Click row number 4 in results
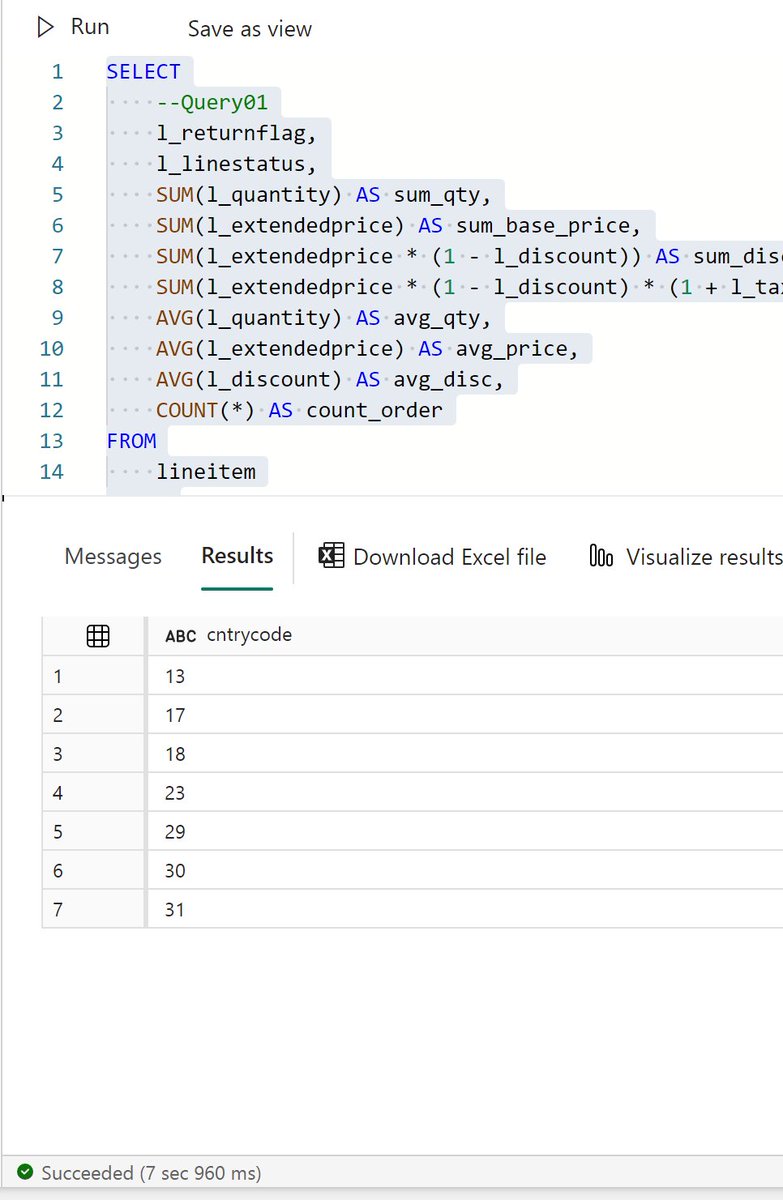The width and height of the screenshot is (783, 1200). coord(58,793)
